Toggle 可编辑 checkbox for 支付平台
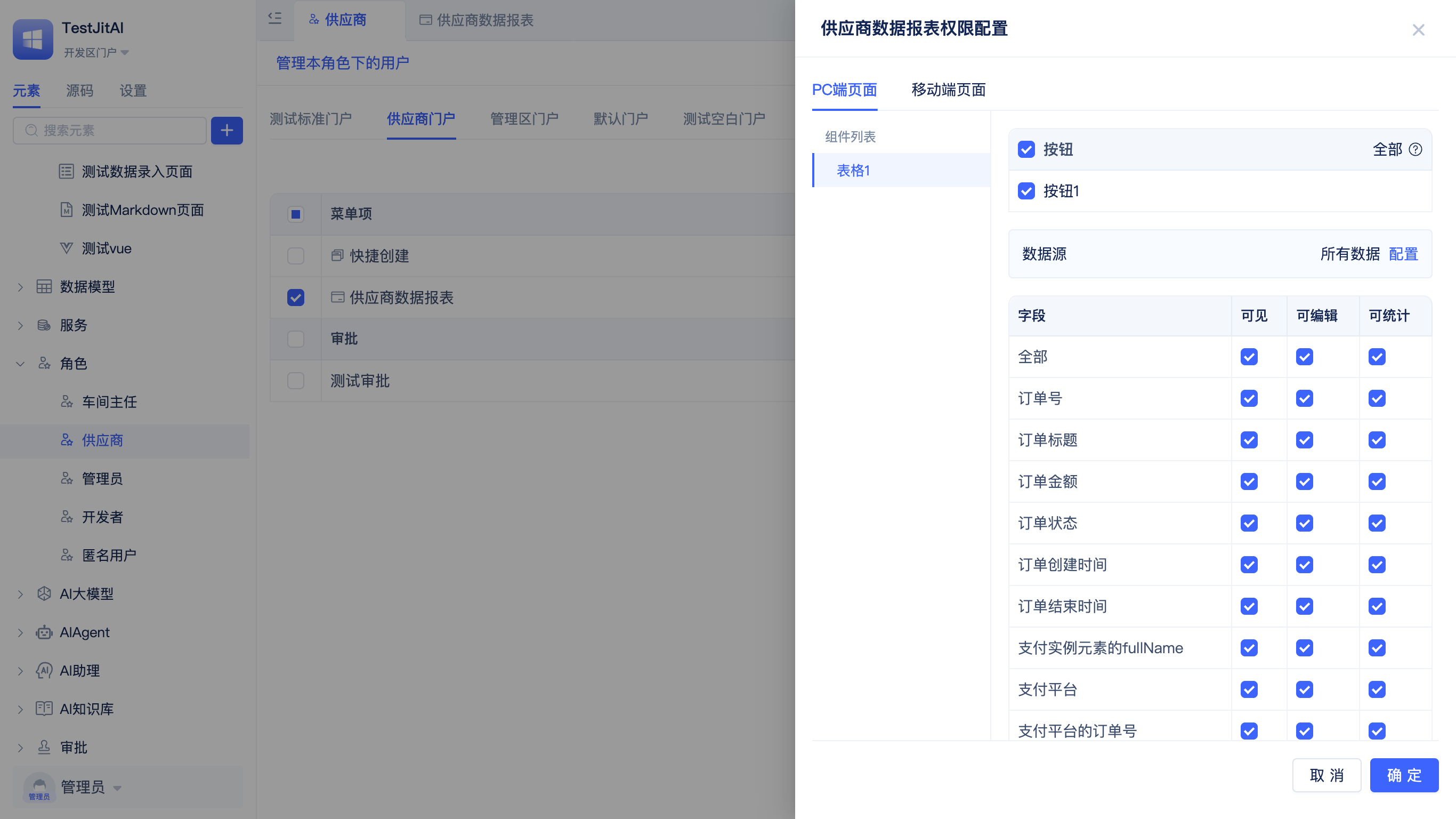Image resolution: width=1456 pixels, height=819 pixels. point(1305,689)
